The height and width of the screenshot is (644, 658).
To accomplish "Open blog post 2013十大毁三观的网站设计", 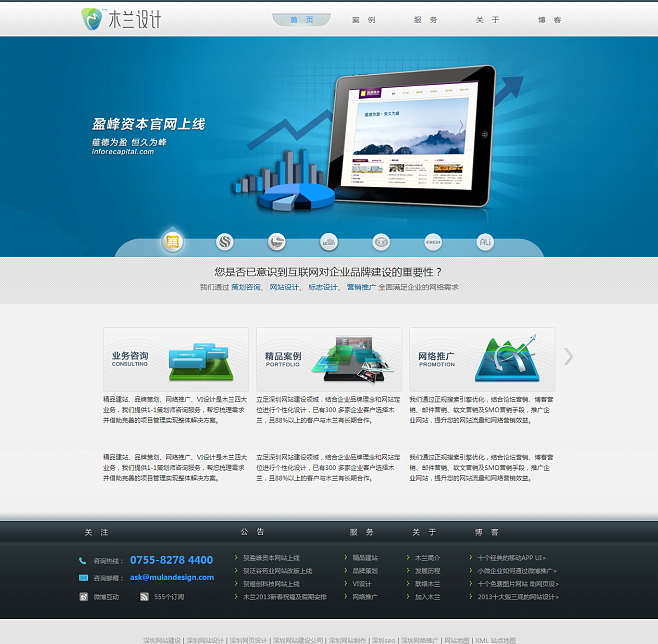I will 518,597.
